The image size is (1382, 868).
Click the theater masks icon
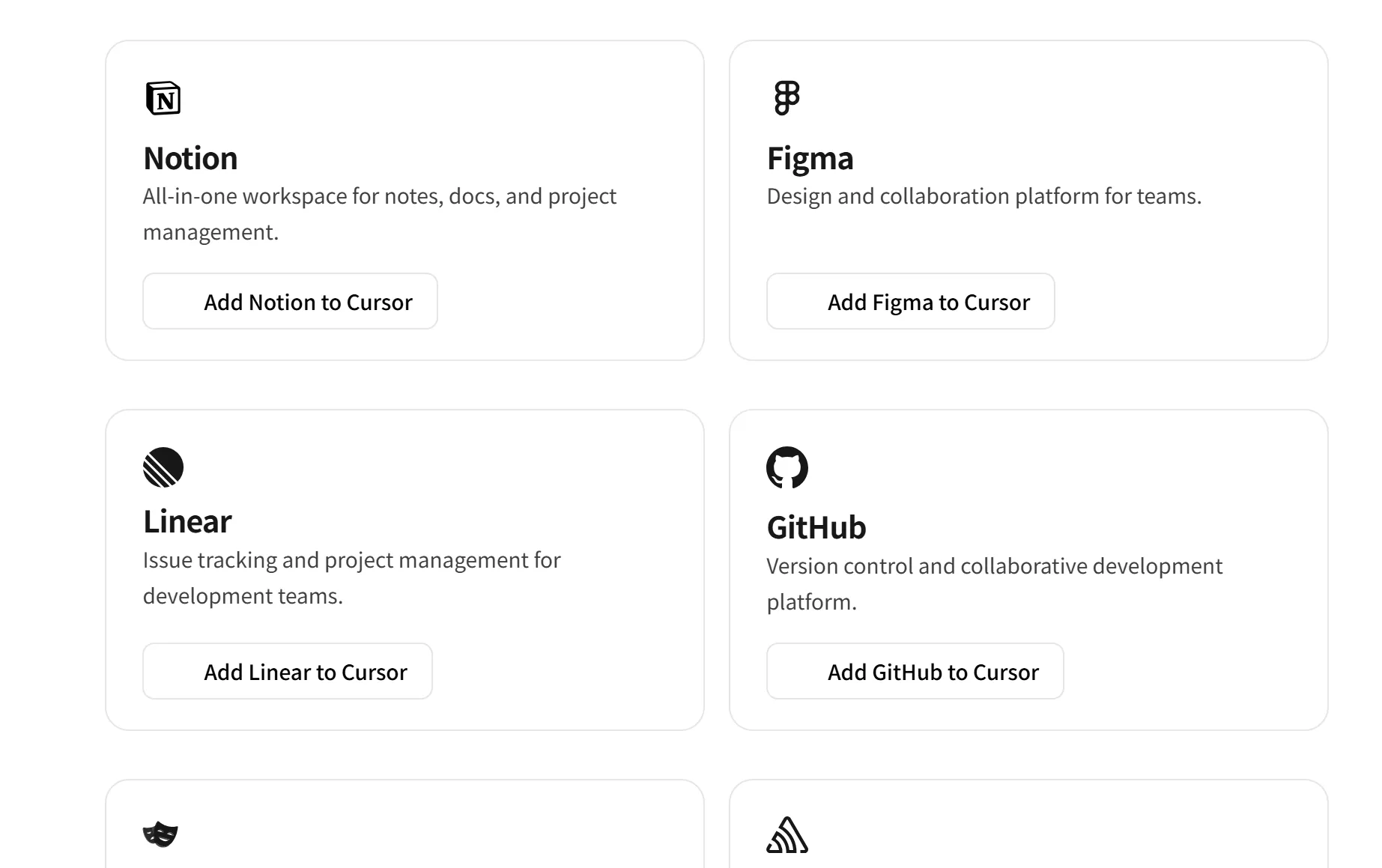pos(160,834)
